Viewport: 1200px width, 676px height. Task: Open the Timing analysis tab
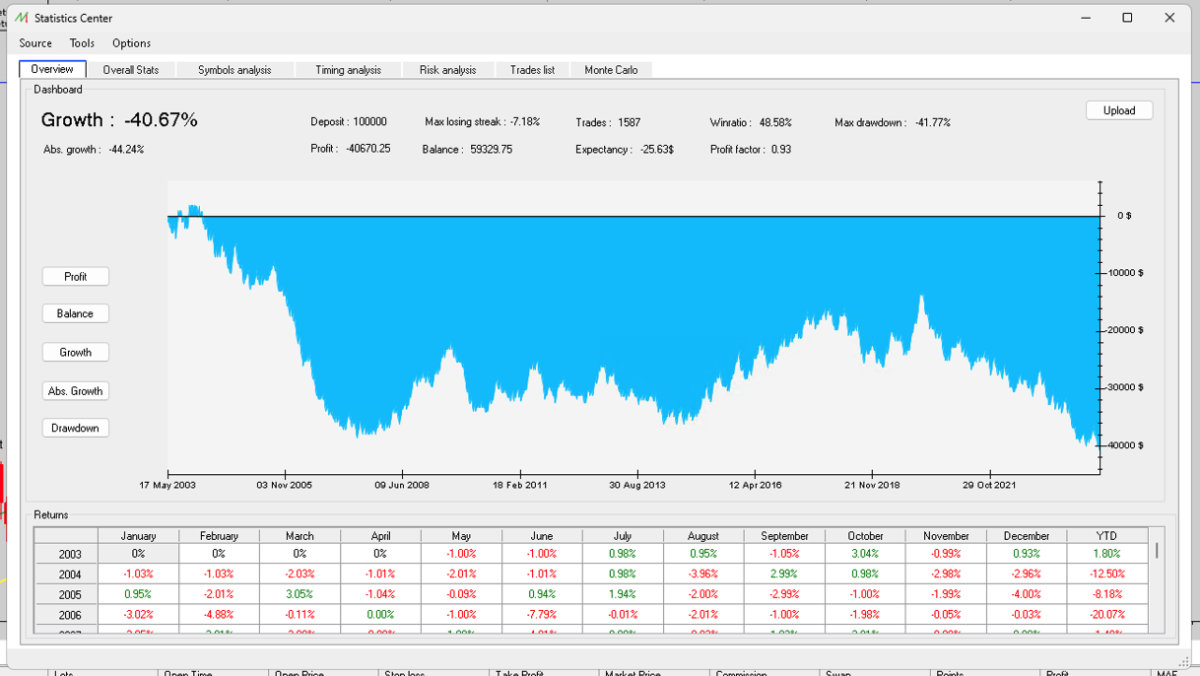[348, 70]
